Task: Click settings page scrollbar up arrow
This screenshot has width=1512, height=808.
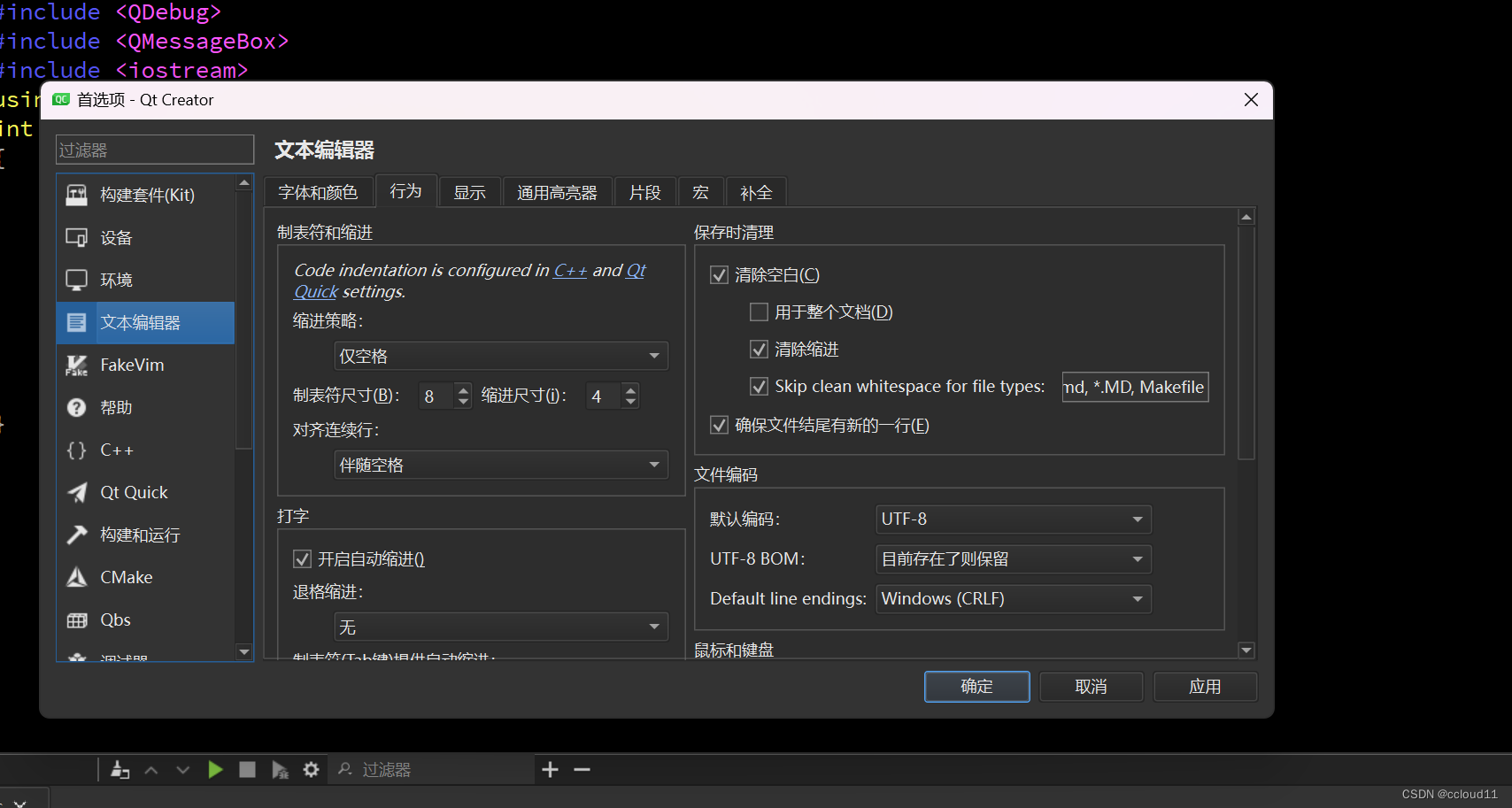Action: click(x=1246, y=217)
